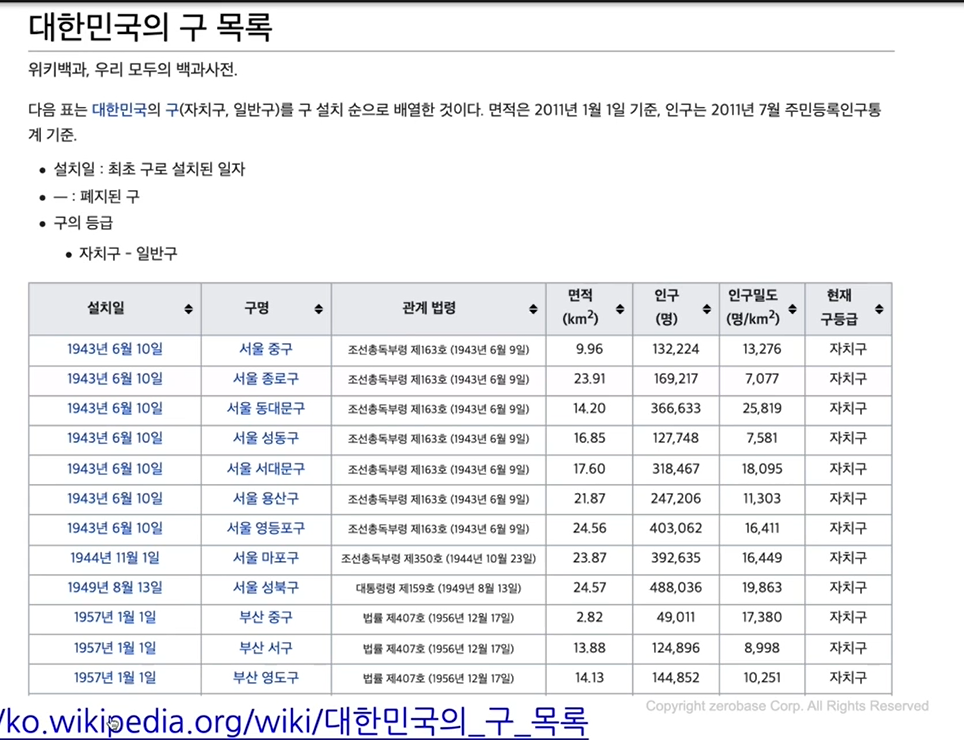Click the 인구밀도 column header text
The width and height of the screenshot is (964, 740).
click(753, 307)
